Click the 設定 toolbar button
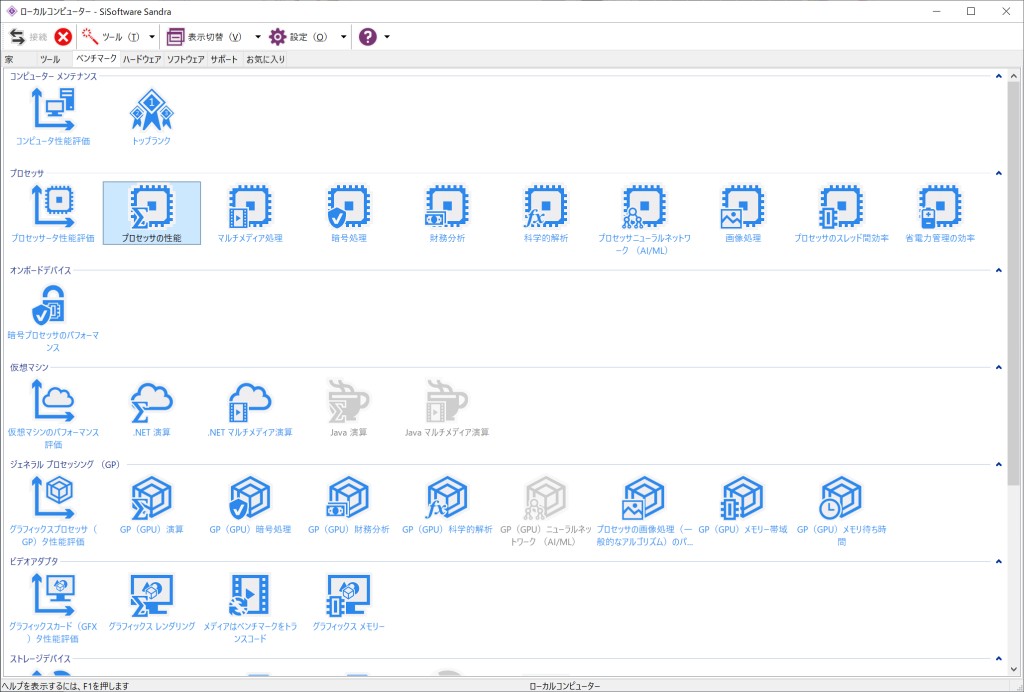Viewport: 1024px width, 692px height. coord(299,37)
